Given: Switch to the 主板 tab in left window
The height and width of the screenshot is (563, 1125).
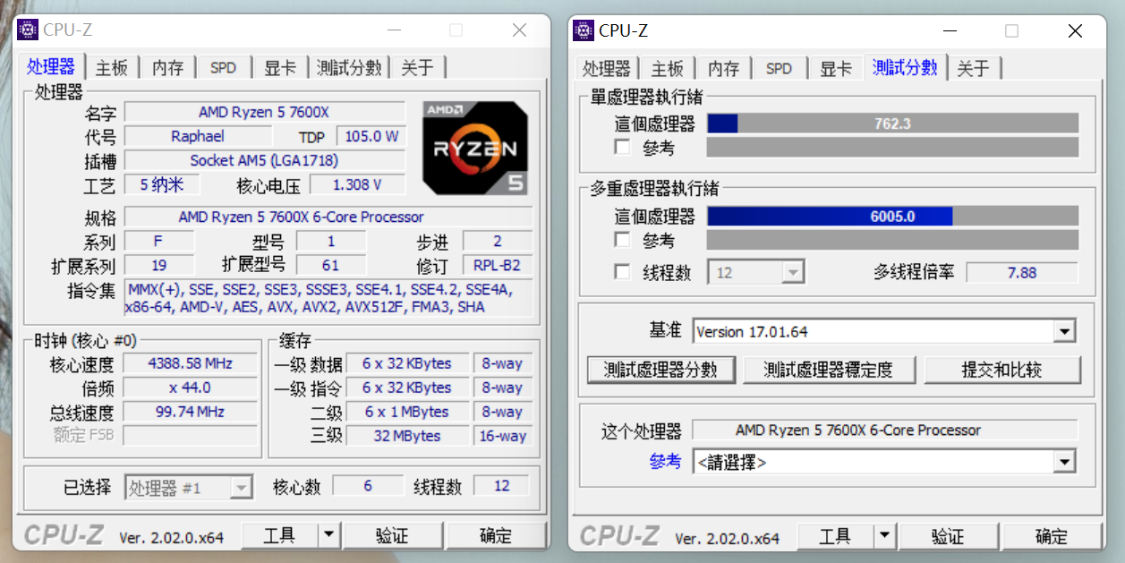Looking at the screenshot, I should click(112, 68).
